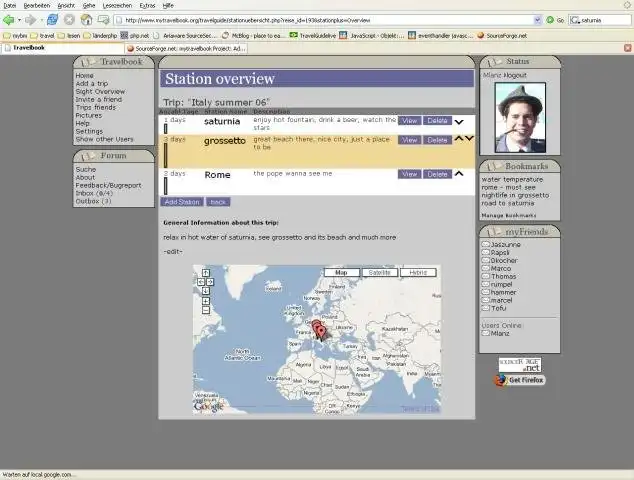Viewport: 634px width, 480px height.
Task: Click the green Go button icon
Action: (x=550, y=20)
